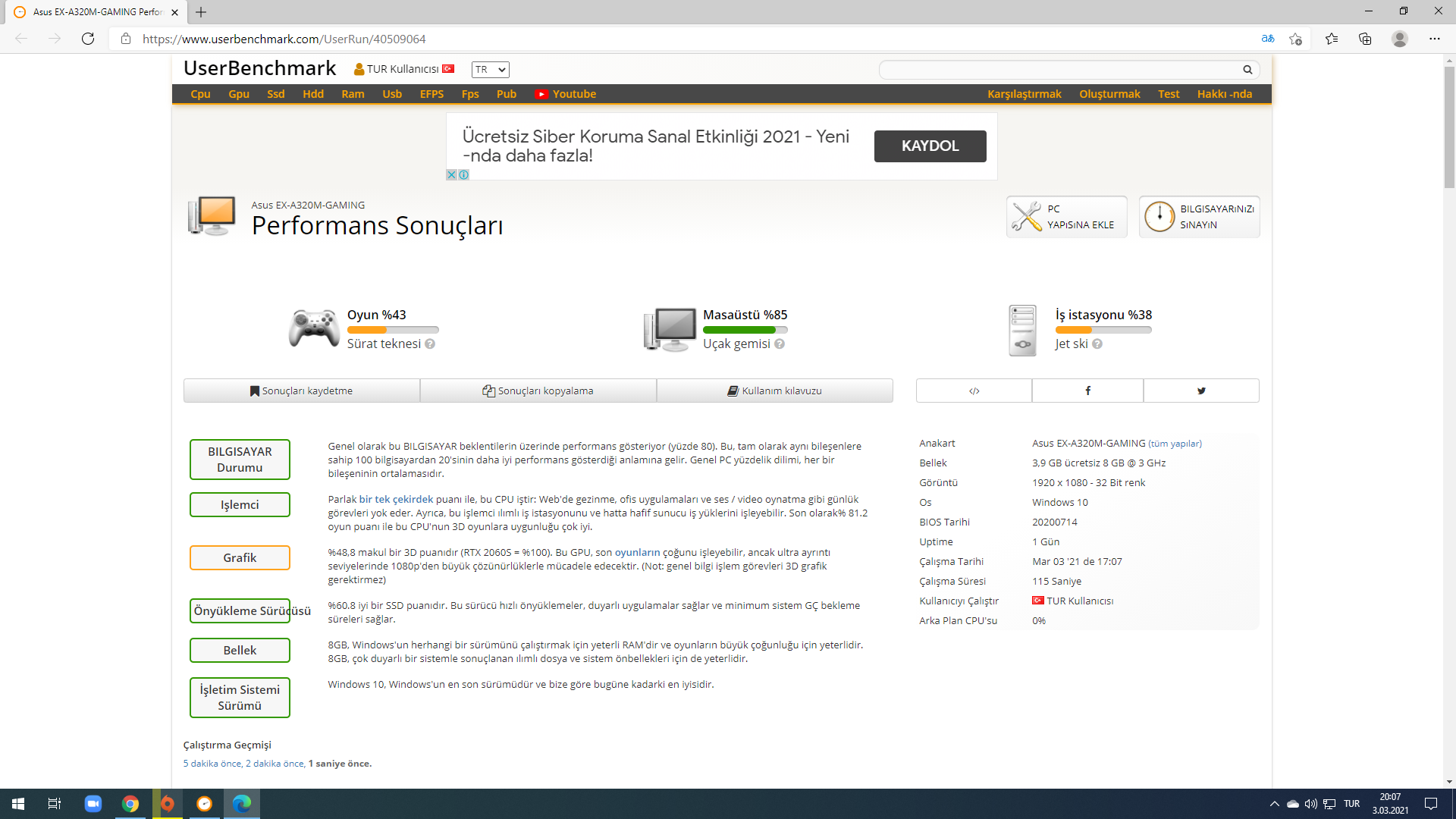Open the Gpu menu item
This screenshot has height=819, width=1456.
(239, 94)
